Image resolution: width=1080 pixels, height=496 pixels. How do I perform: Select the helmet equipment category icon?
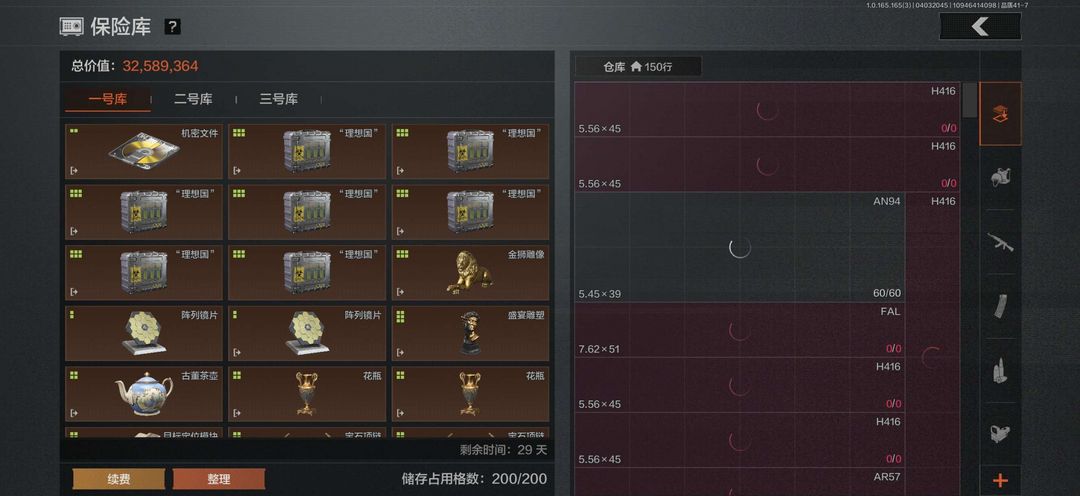[x=1000, y=178]
